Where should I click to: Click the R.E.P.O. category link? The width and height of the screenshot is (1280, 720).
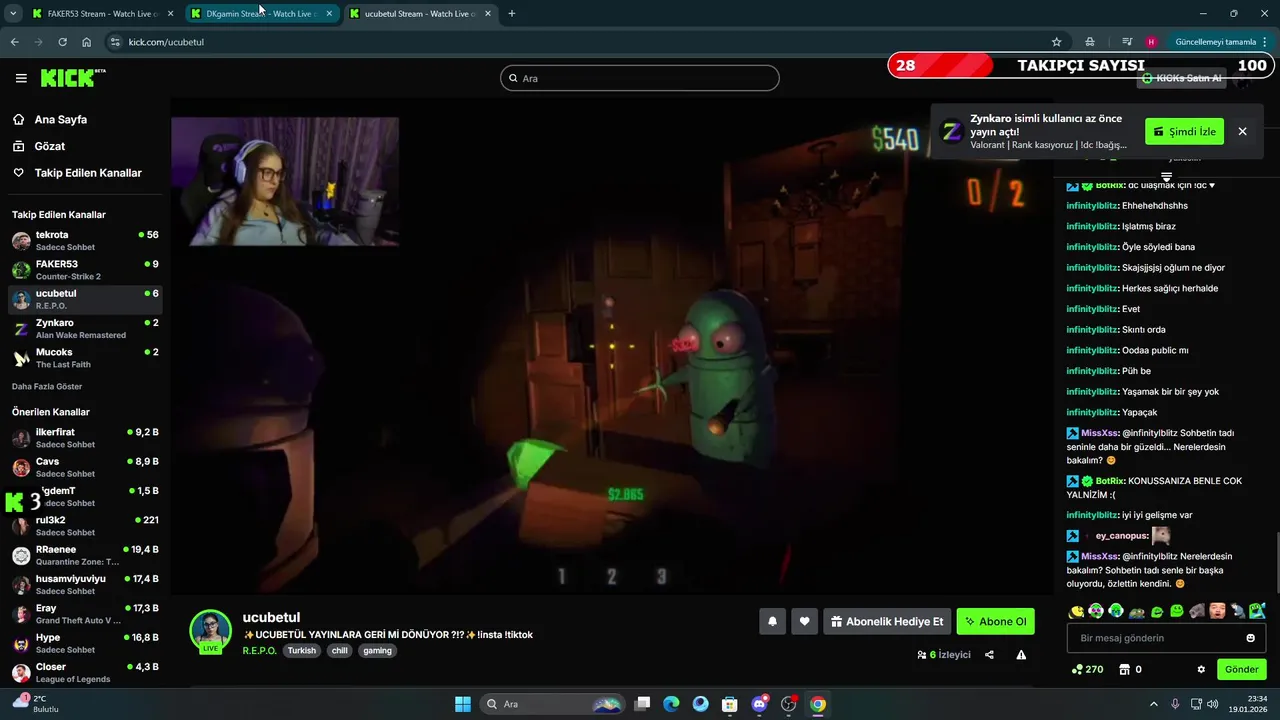click(x=260, y=650)
